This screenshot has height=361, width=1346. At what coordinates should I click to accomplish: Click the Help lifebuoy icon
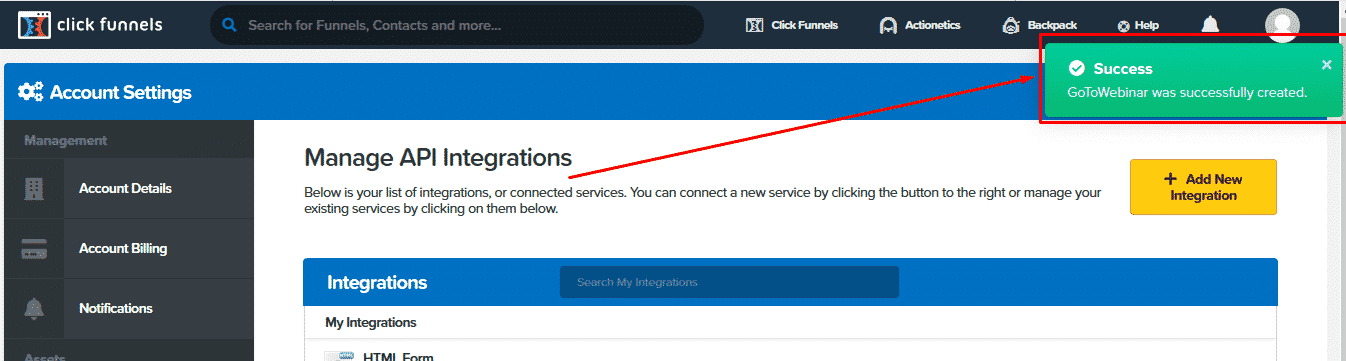(1123, 26)
